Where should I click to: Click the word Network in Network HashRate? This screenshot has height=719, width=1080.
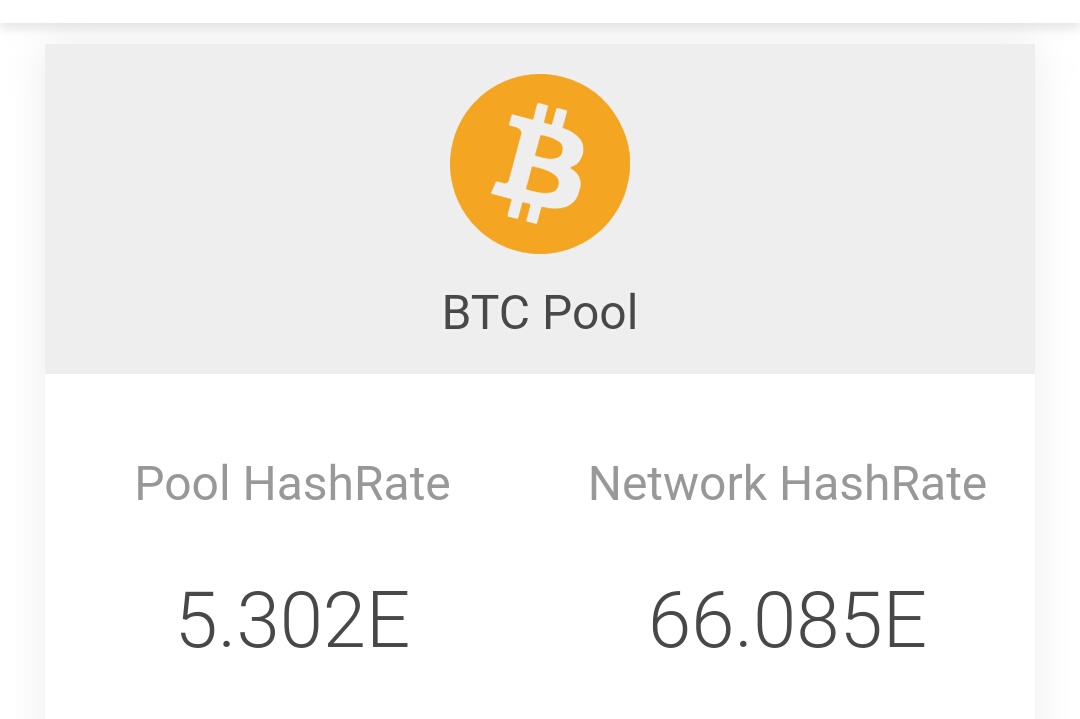pos(678,483)
